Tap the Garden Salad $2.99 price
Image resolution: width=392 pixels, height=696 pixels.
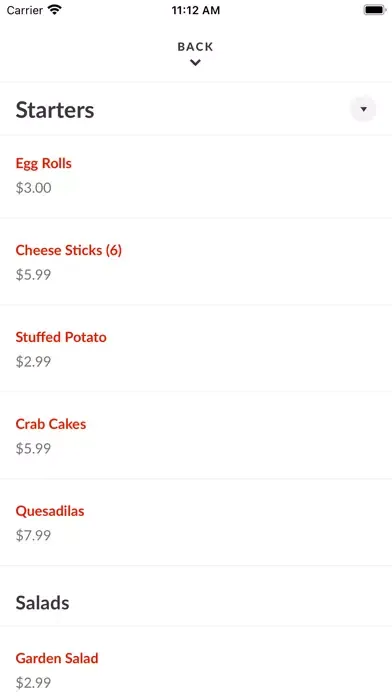tap(34, 683)
